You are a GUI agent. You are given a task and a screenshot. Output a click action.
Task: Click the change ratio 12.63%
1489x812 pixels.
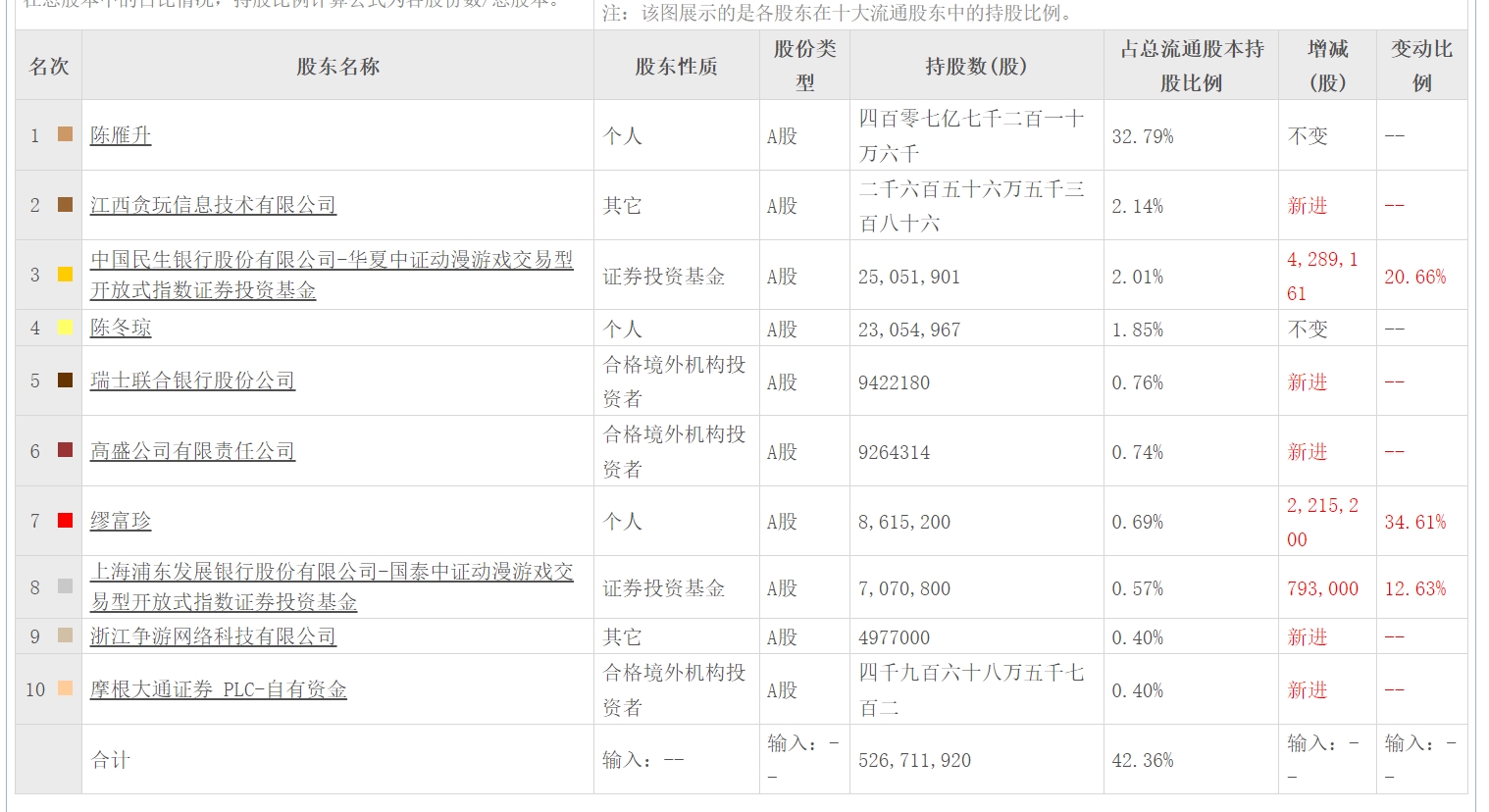1415,588
